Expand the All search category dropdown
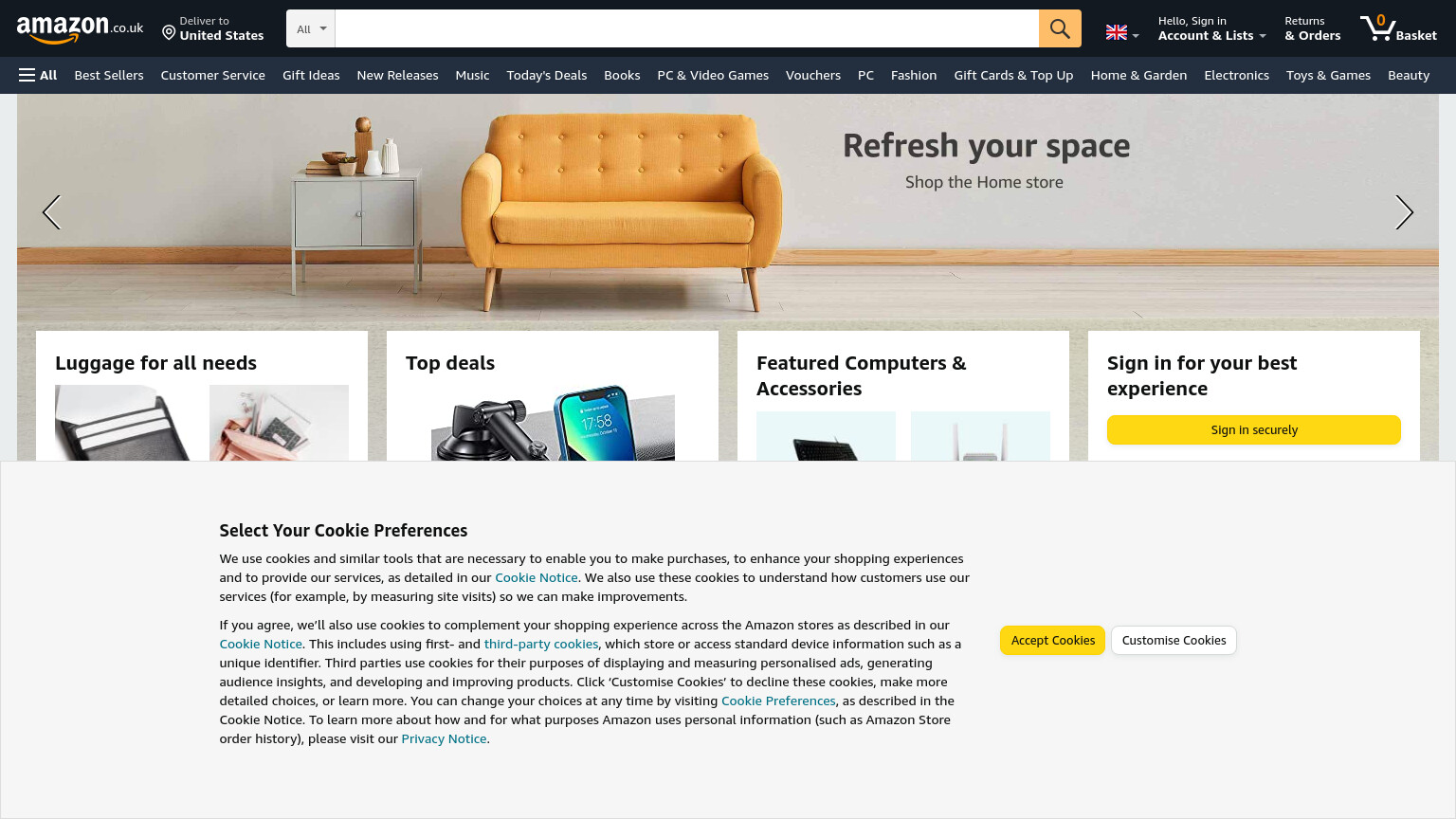The image size is (1456, 819). (311, 28)
